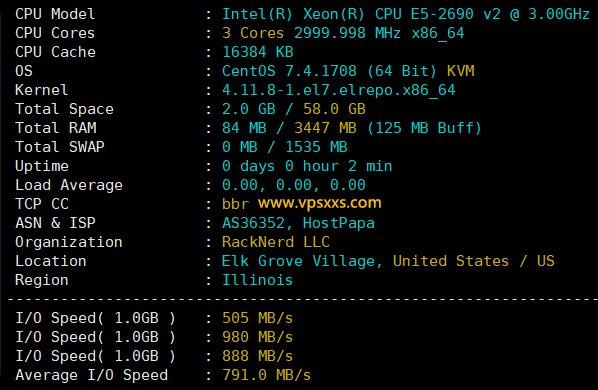Click the '84 MB' used RAM value
The image size is (598, 390).
click(x=244, y=128)
